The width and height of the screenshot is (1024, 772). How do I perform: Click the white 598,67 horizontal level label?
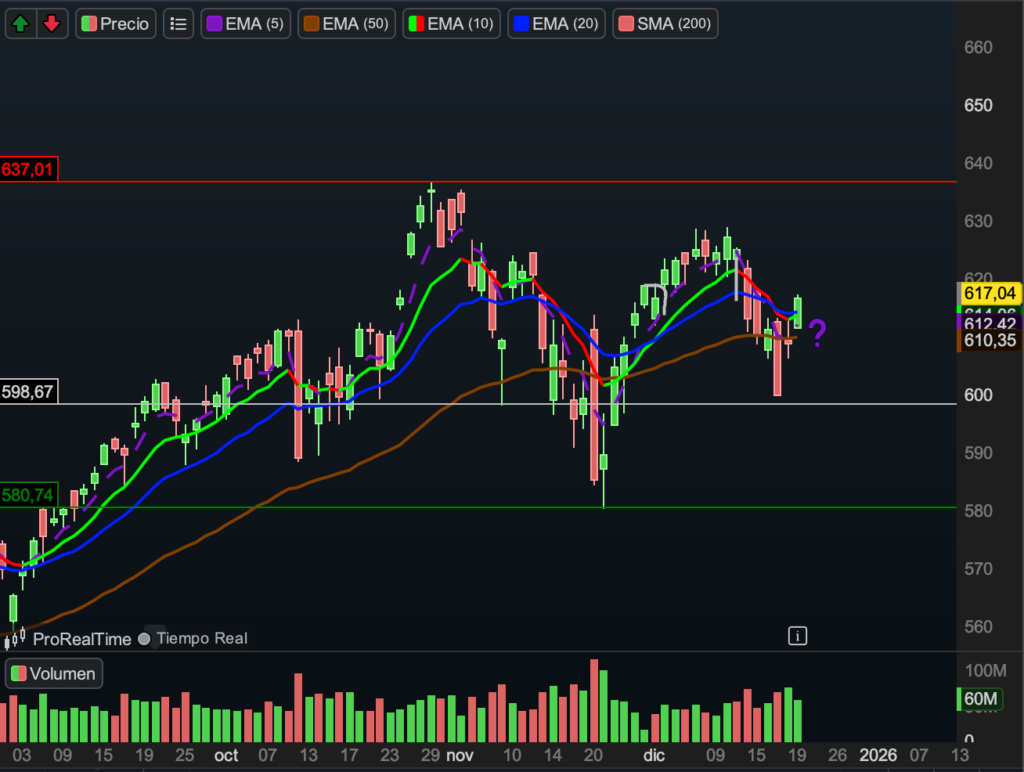(29, 392)
